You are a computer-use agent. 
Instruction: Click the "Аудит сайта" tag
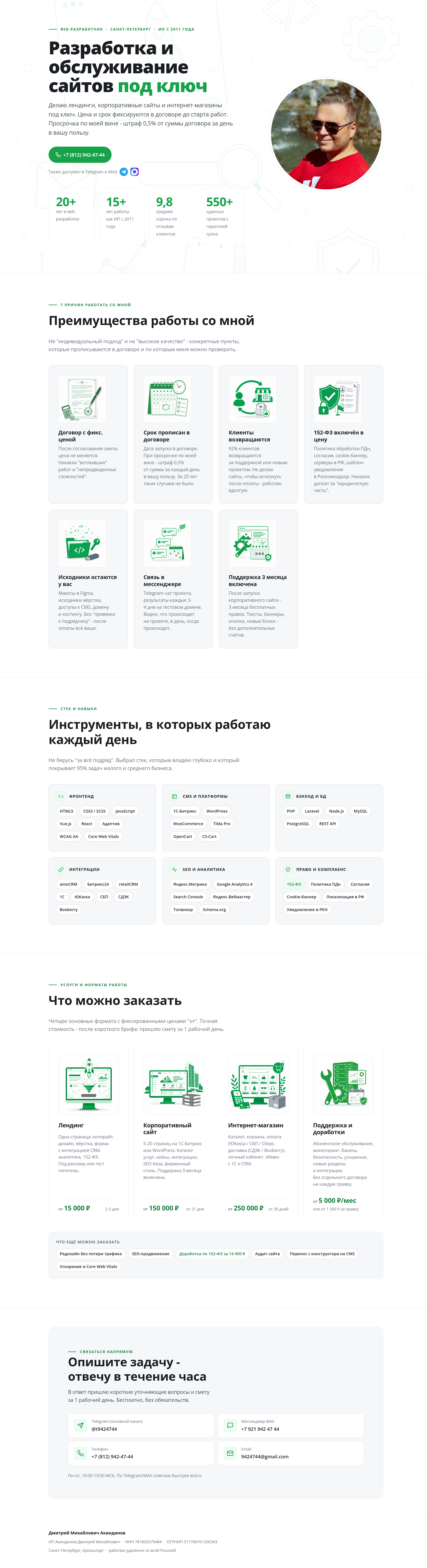pyautogui.click(x=267, y=1254)
